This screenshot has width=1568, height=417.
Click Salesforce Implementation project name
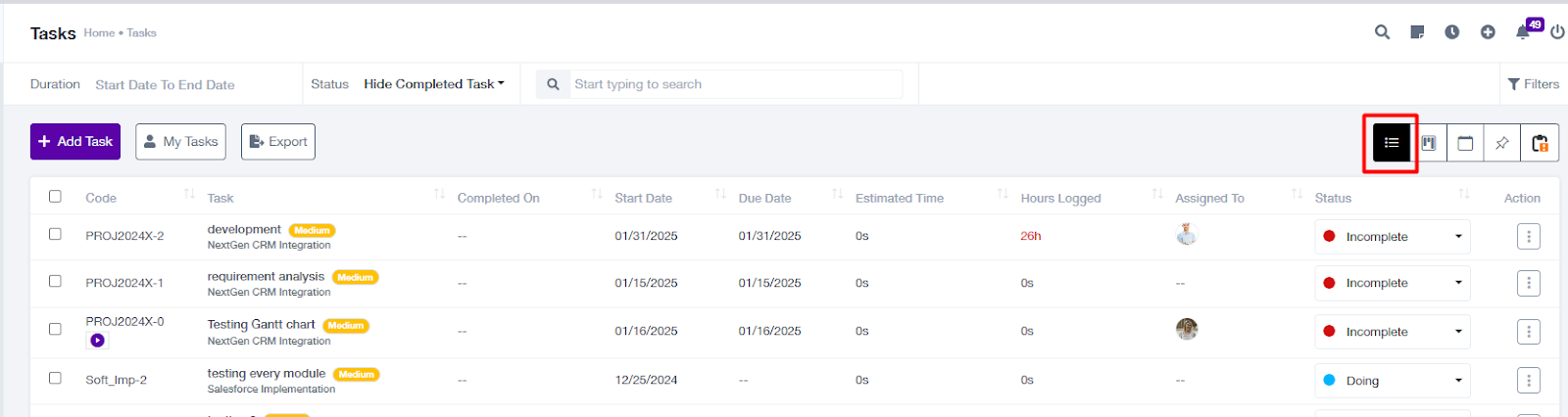(271, 389)
